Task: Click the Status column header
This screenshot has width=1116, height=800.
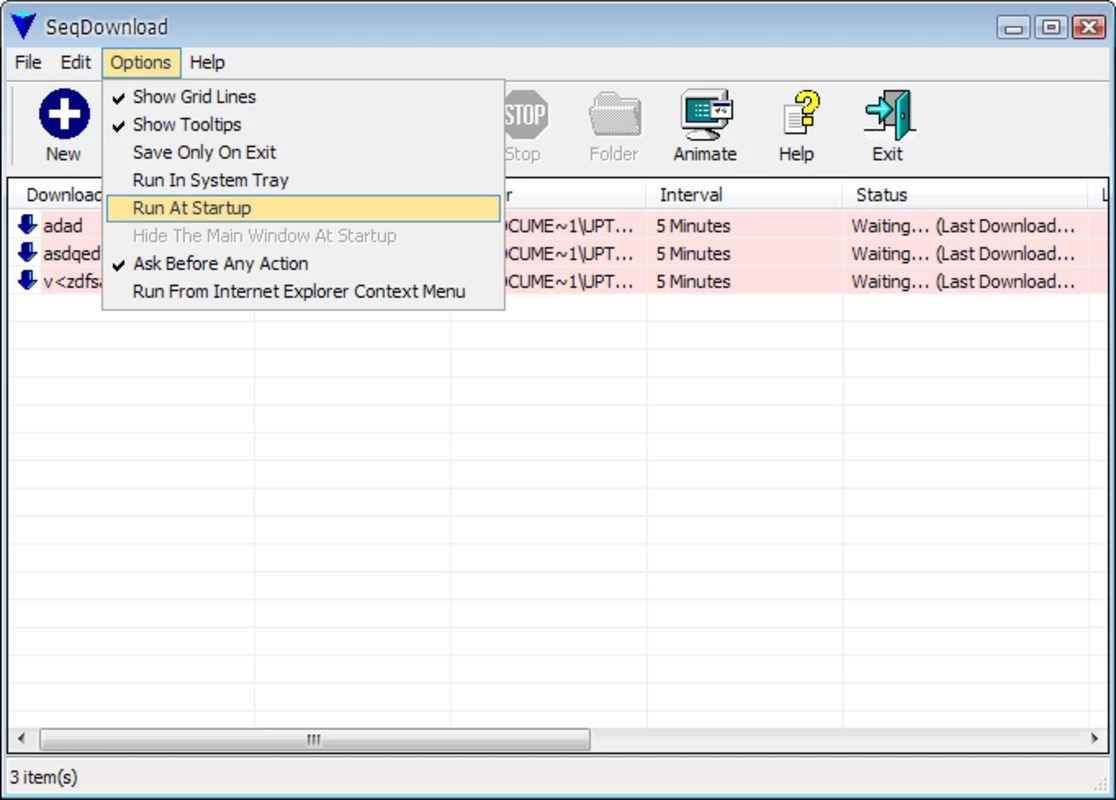Action: 965,195
